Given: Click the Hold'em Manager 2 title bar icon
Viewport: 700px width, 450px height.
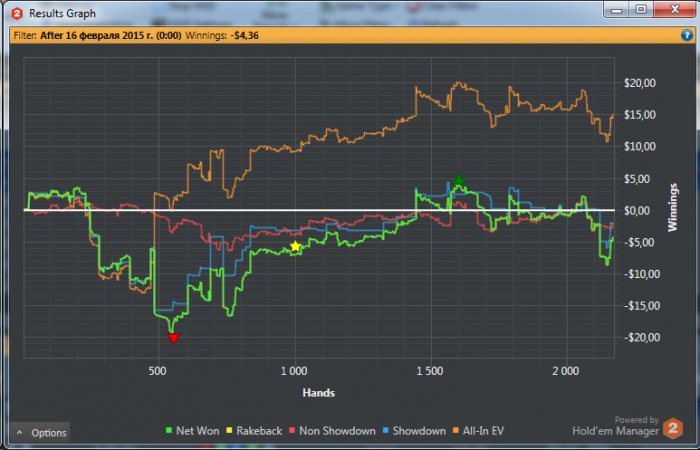Looking at the screenshot, I should tap(17, 13).
